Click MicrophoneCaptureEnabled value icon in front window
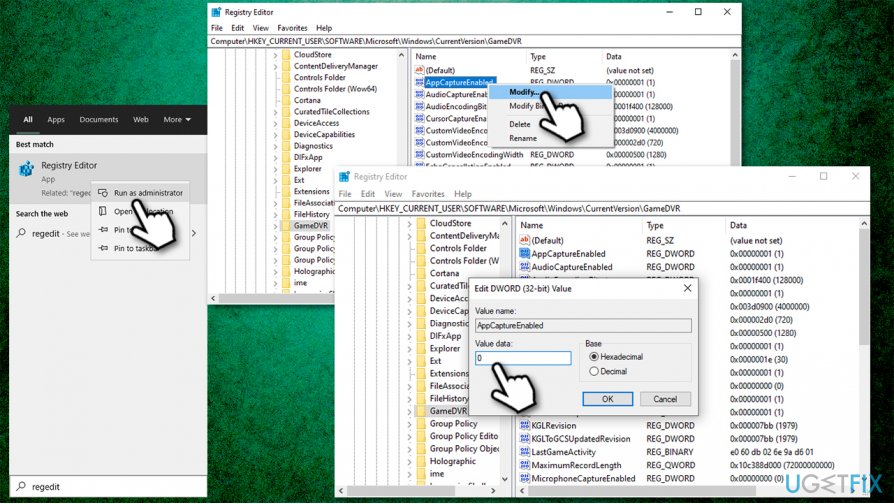 (x=525, y=478)
